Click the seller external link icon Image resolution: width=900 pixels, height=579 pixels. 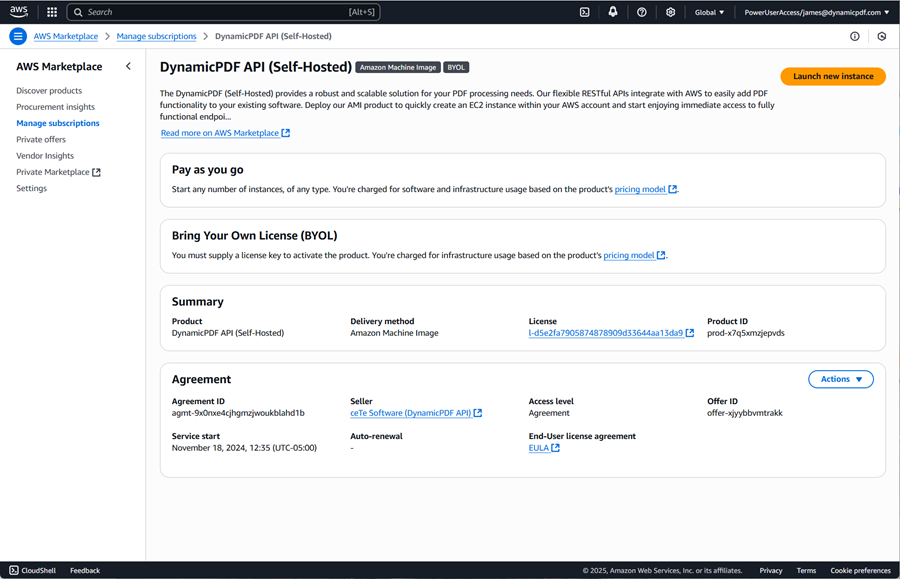pyautogui.click(x=478, y=413)
